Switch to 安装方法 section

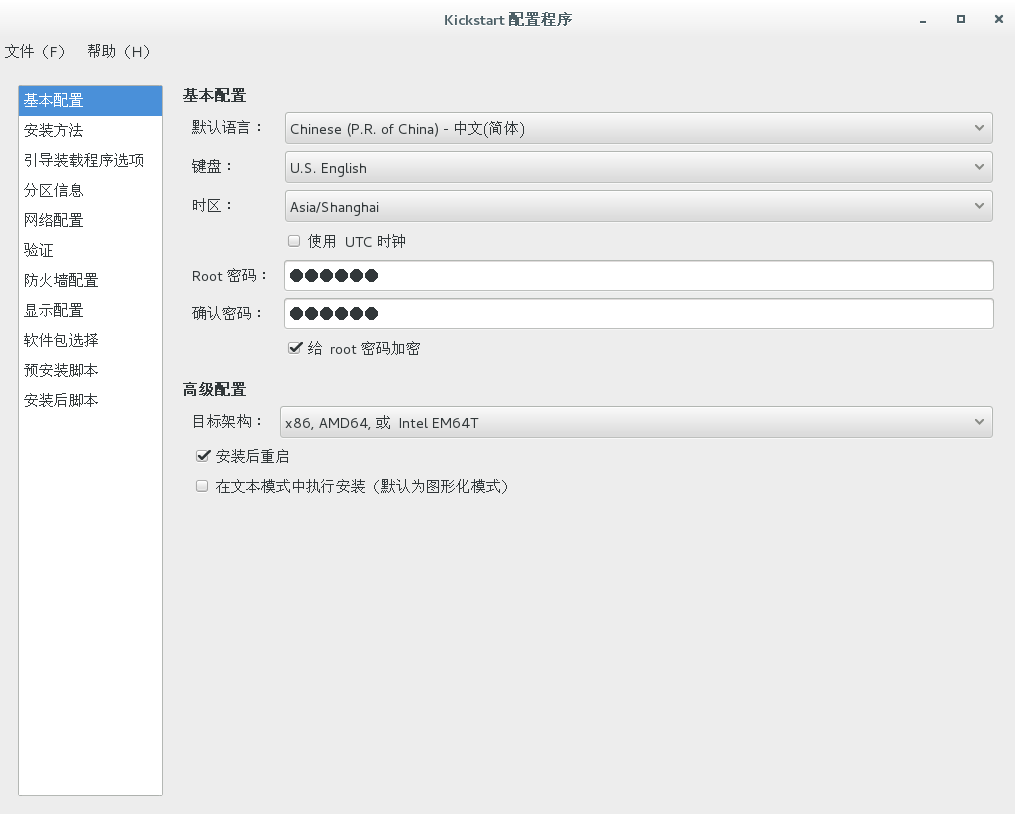90,130
